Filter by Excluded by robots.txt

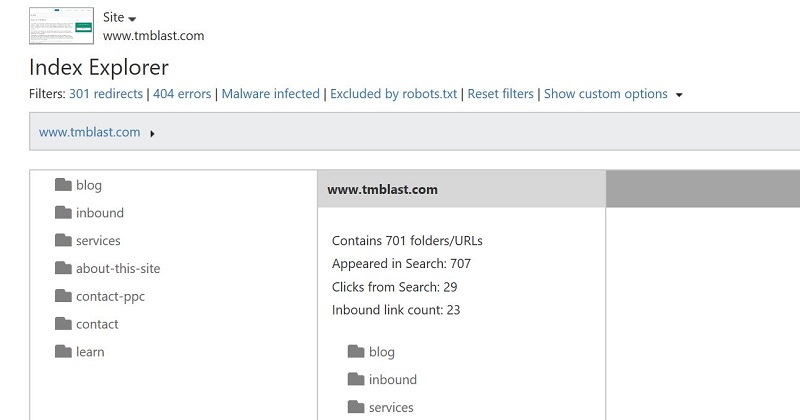[393, 94]
